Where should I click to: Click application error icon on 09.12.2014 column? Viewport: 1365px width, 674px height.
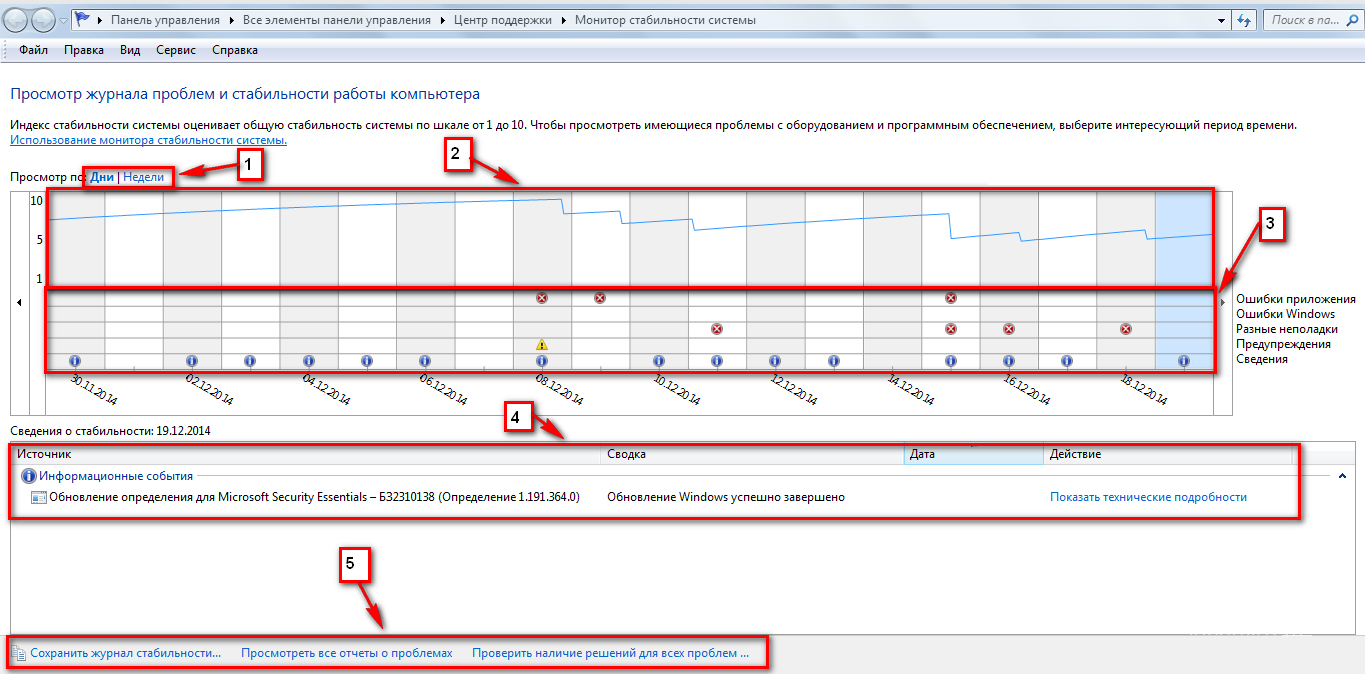(600, 298)
